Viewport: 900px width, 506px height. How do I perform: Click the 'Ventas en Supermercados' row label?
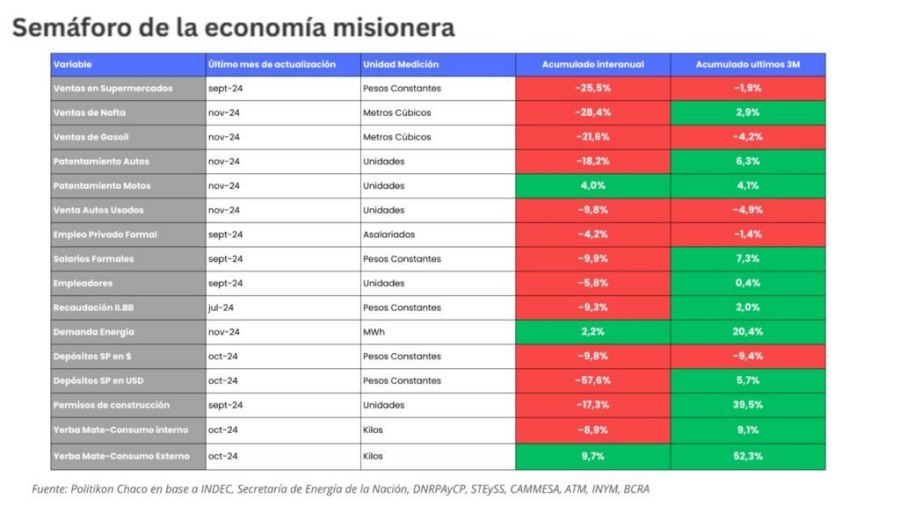click(x=113, y=88)
